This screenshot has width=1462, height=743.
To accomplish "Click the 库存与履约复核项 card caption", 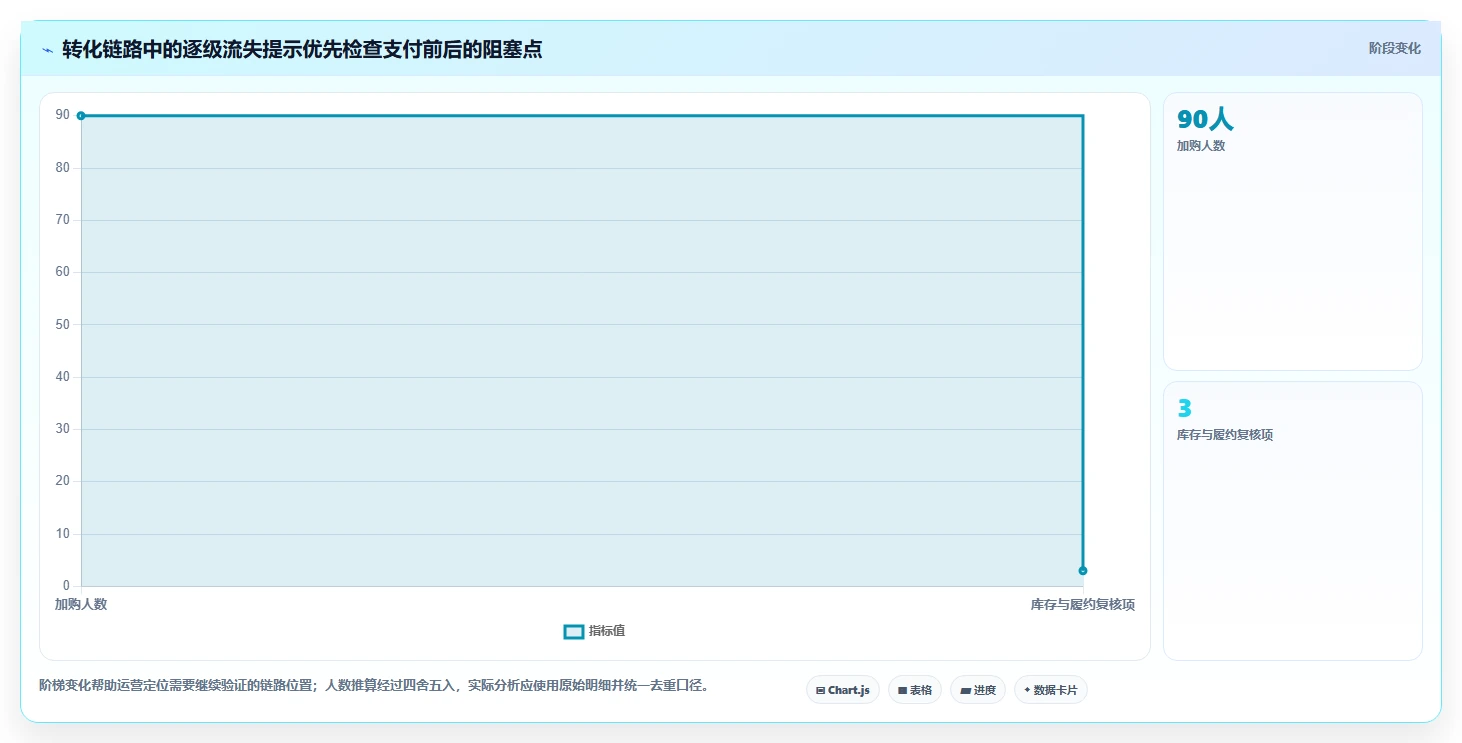I will point(1225,435).
